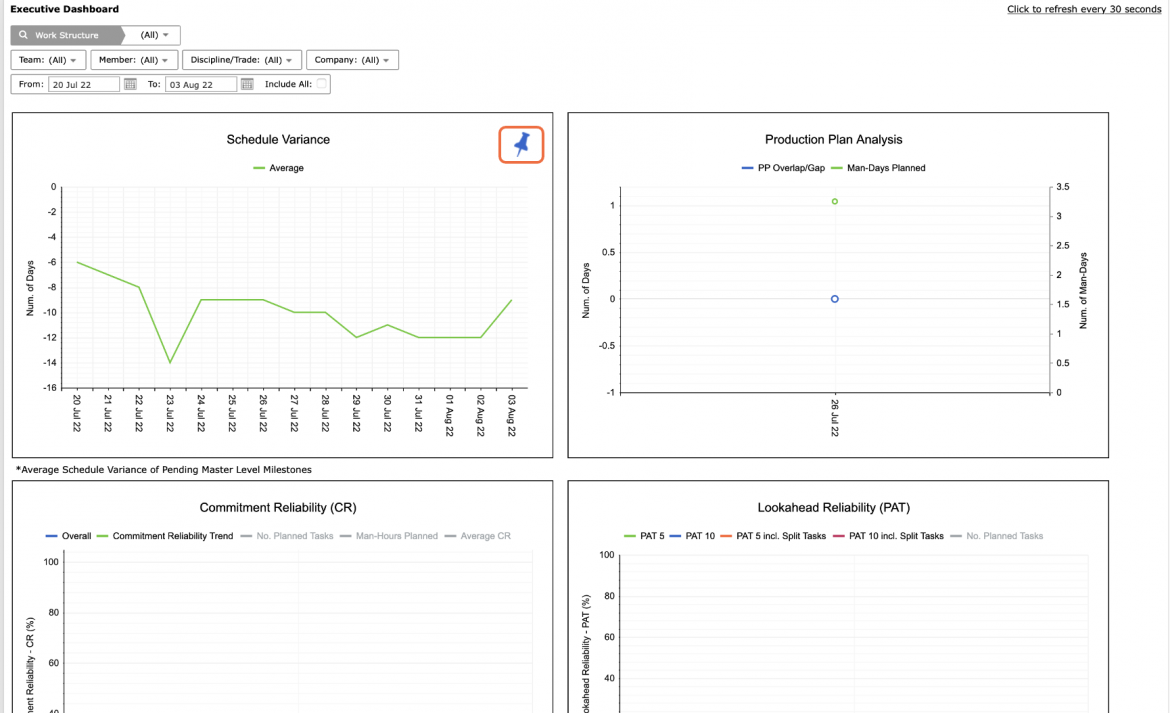Expand the Member filter dropdown

click(134, 60)
